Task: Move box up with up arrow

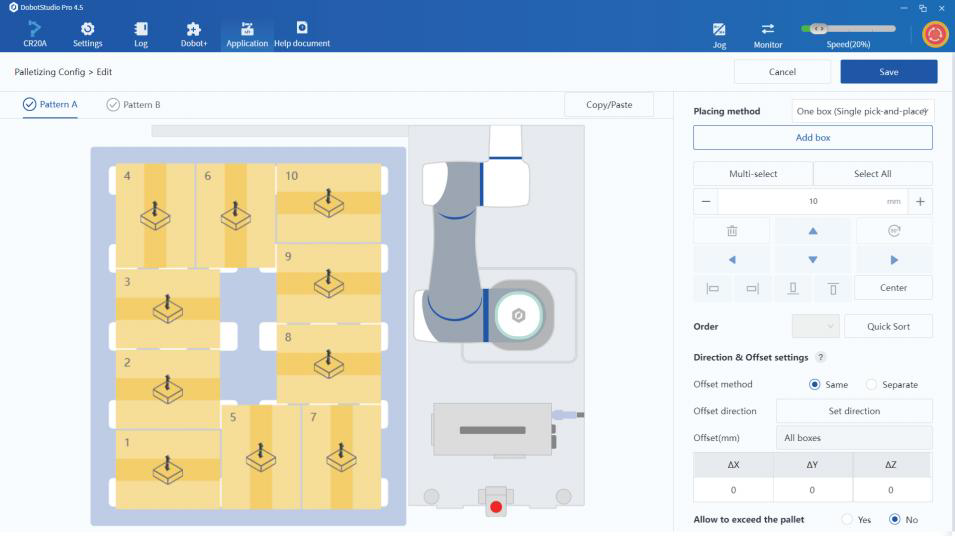Action: [812, 230]
